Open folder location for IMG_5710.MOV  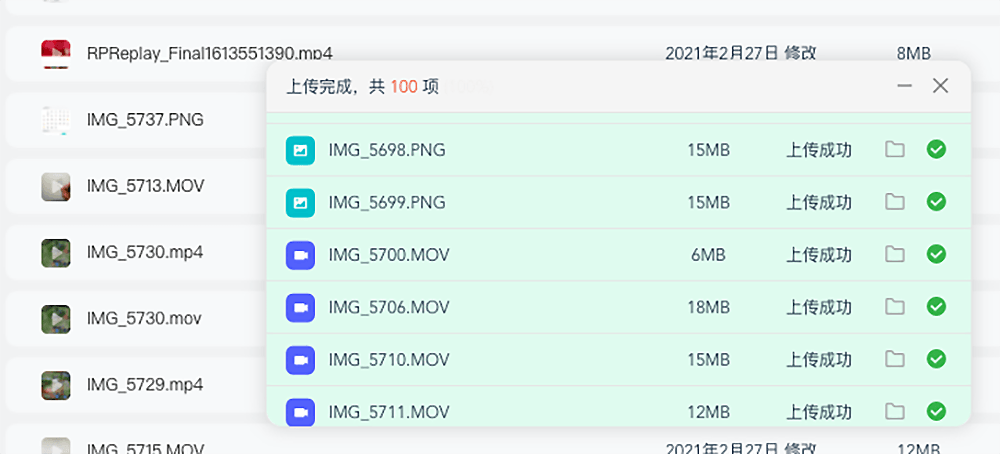coord(895,359)
